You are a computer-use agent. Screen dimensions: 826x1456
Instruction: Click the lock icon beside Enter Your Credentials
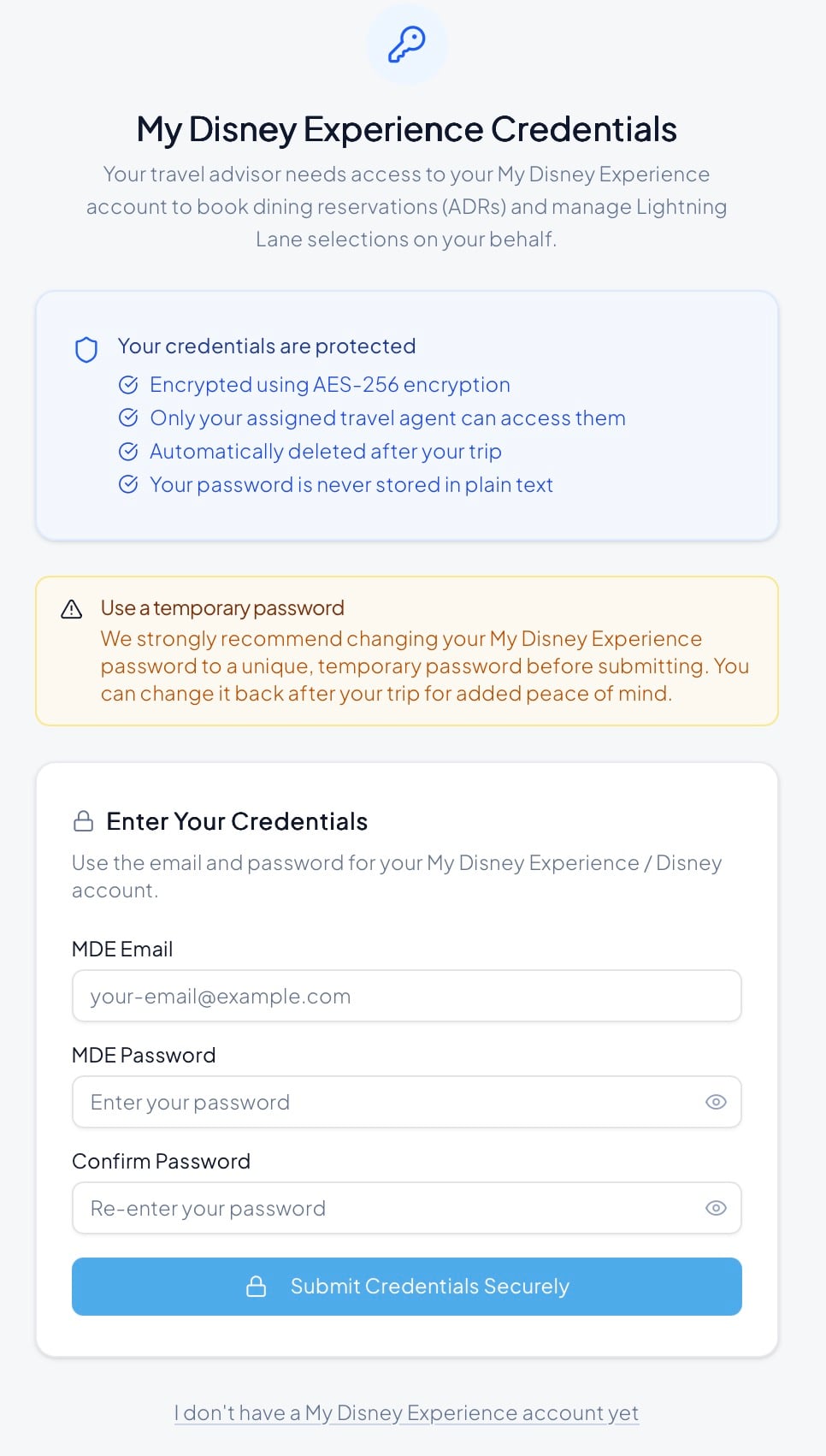click(x=83, y=820)
